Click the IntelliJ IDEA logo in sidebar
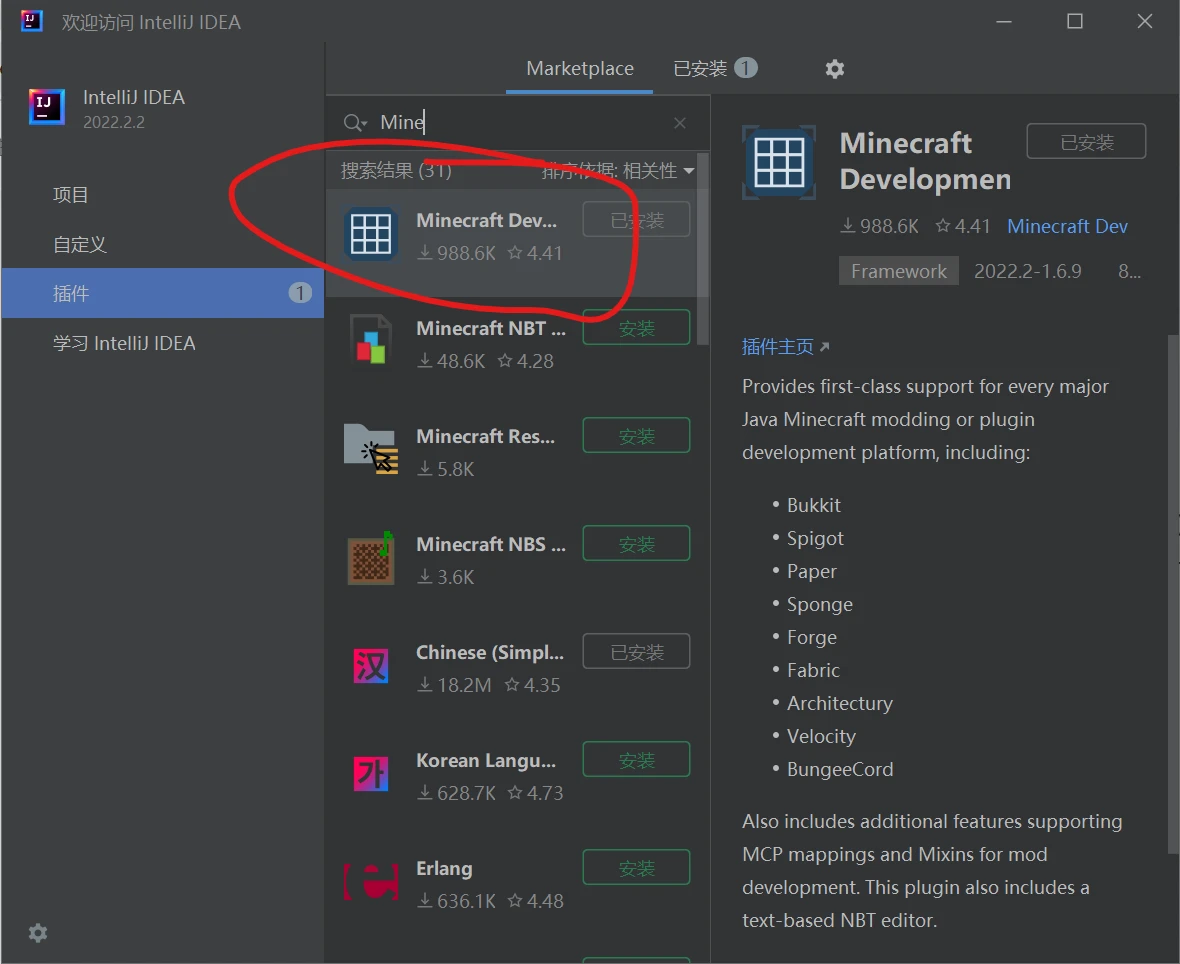Viewport: 1180px width, 964px height. coord(47,107)
